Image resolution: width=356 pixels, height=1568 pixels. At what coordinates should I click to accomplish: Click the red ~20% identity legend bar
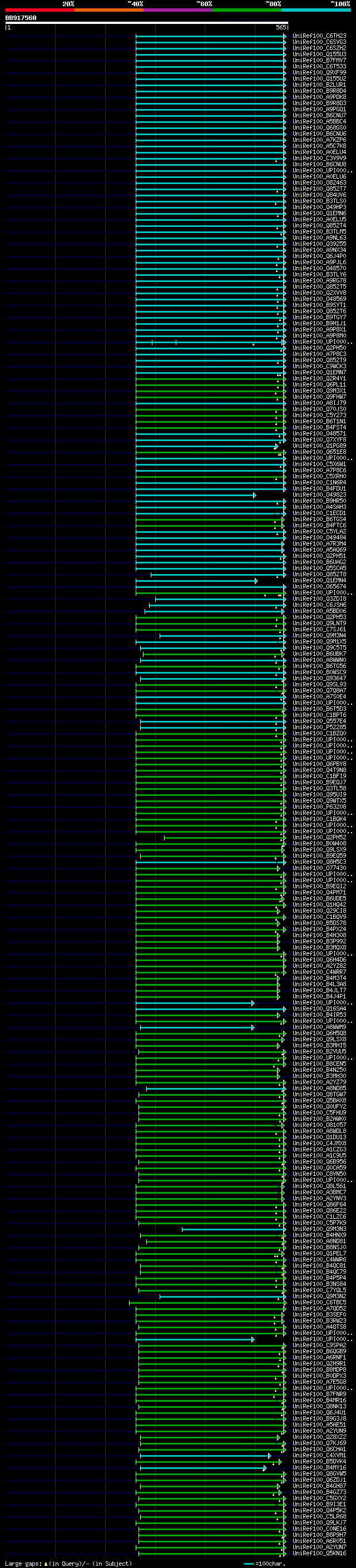[x=40, y=10]
